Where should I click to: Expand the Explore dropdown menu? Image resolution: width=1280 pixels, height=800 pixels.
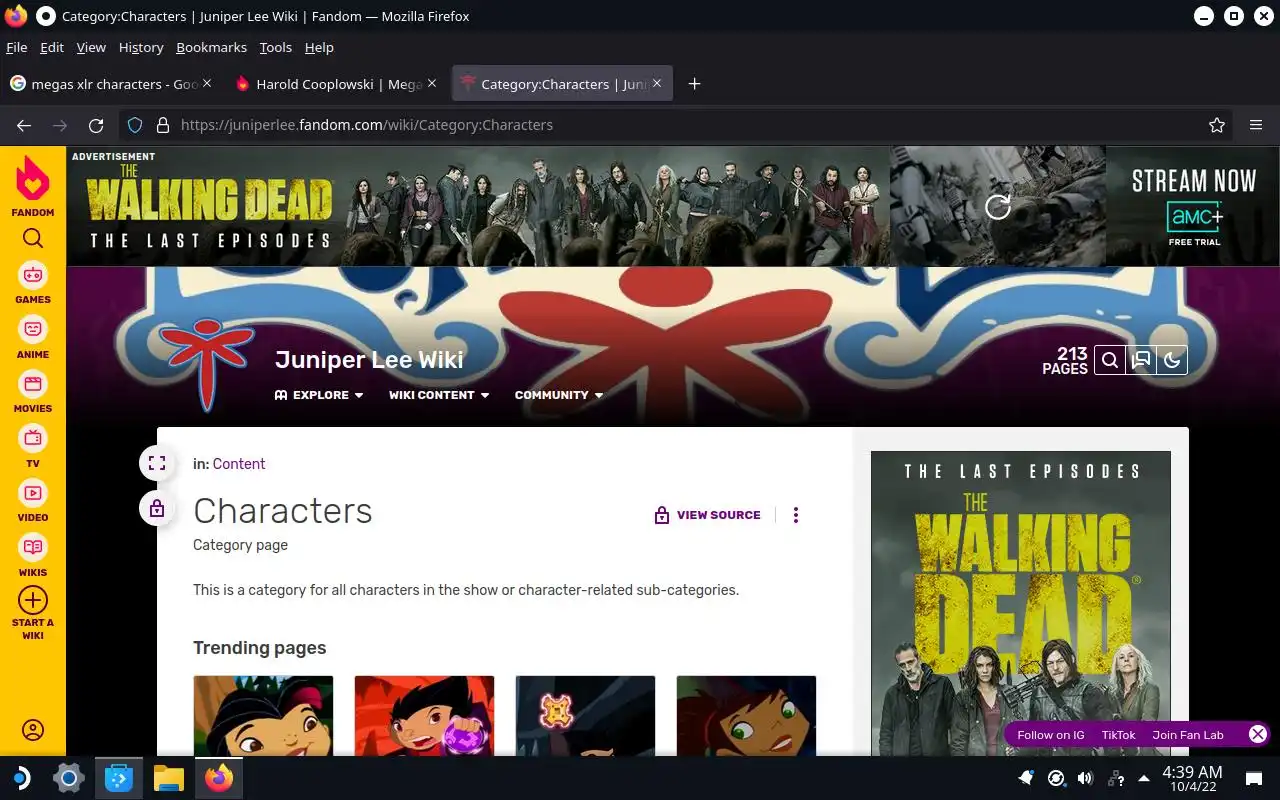point(319,395)
